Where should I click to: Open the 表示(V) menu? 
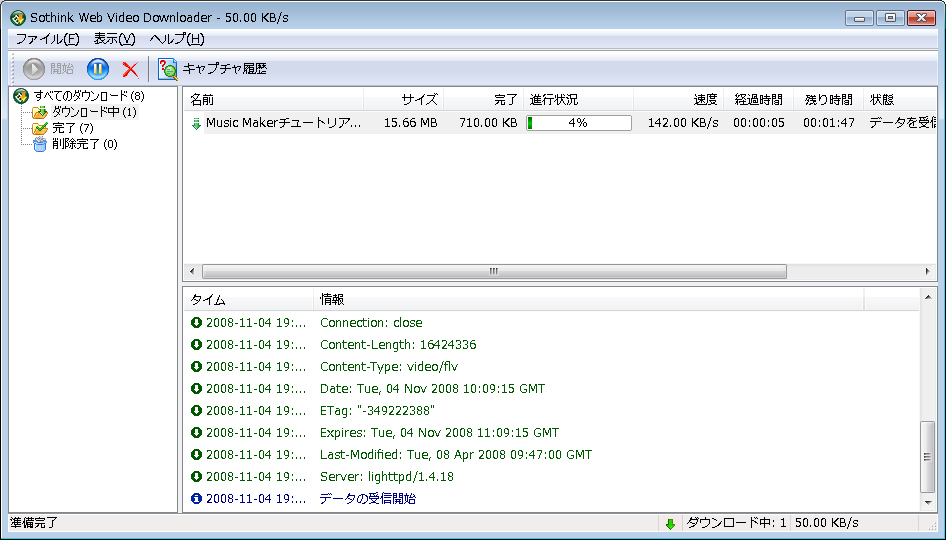coord(114,39)
